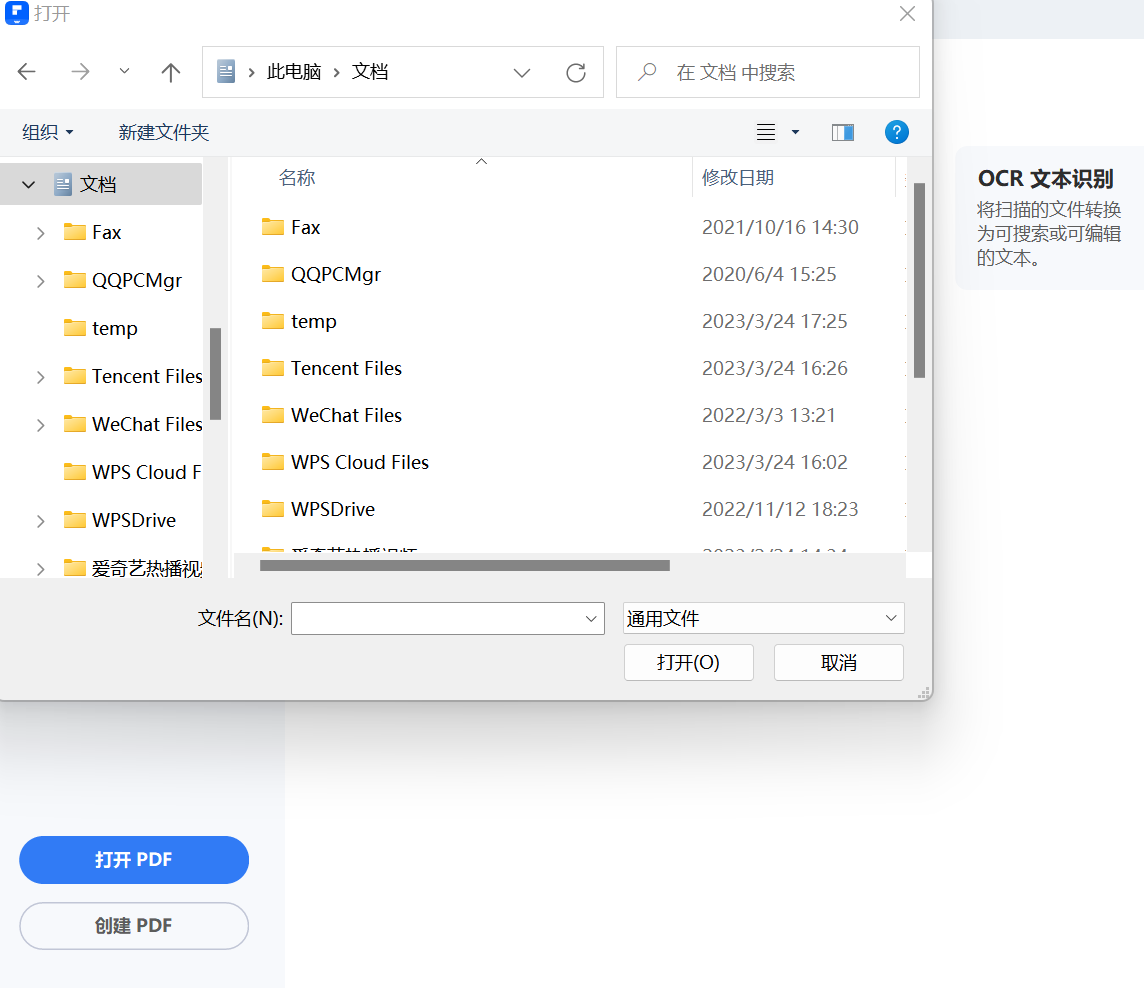This screenshot has height=988, width=1144.
Task: Refresh the 文档 folder listing
Action: (576, 72)
